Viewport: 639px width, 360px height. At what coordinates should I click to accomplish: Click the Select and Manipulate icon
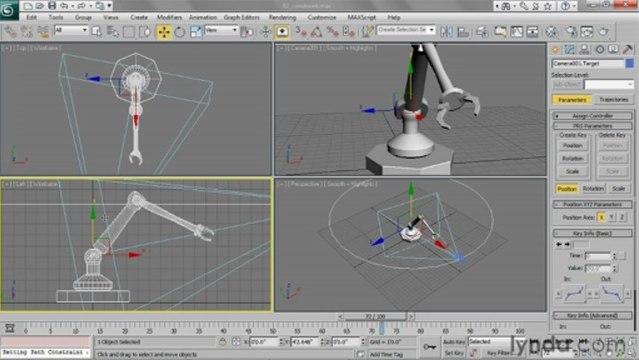tap(266, 31)
